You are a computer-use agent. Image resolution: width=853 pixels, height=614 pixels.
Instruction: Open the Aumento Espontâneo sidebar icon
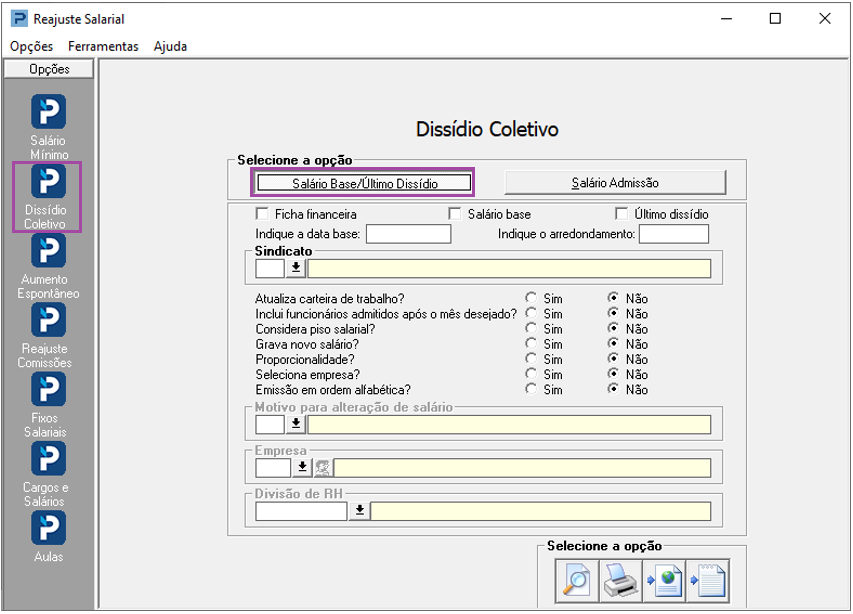pos(48,251)
